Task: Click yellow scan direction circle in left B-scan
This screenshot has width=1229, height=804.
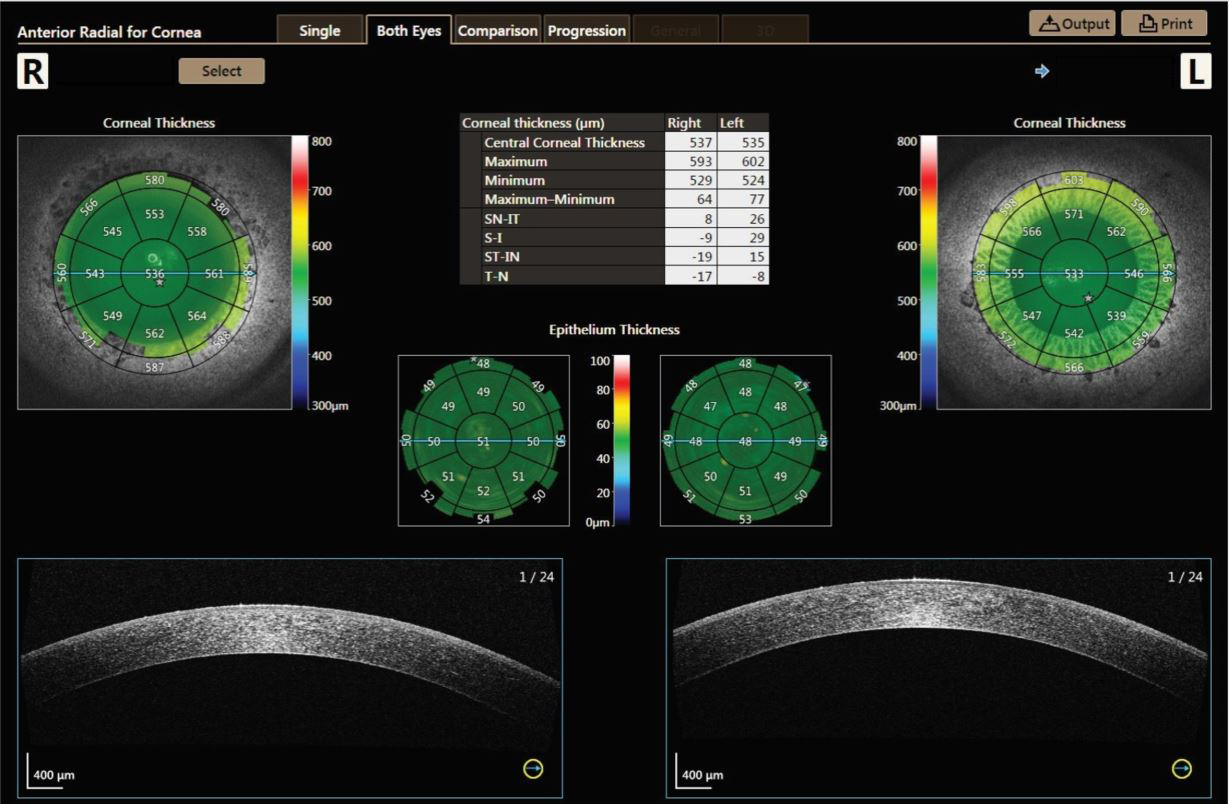Action: coord(1182,768)
